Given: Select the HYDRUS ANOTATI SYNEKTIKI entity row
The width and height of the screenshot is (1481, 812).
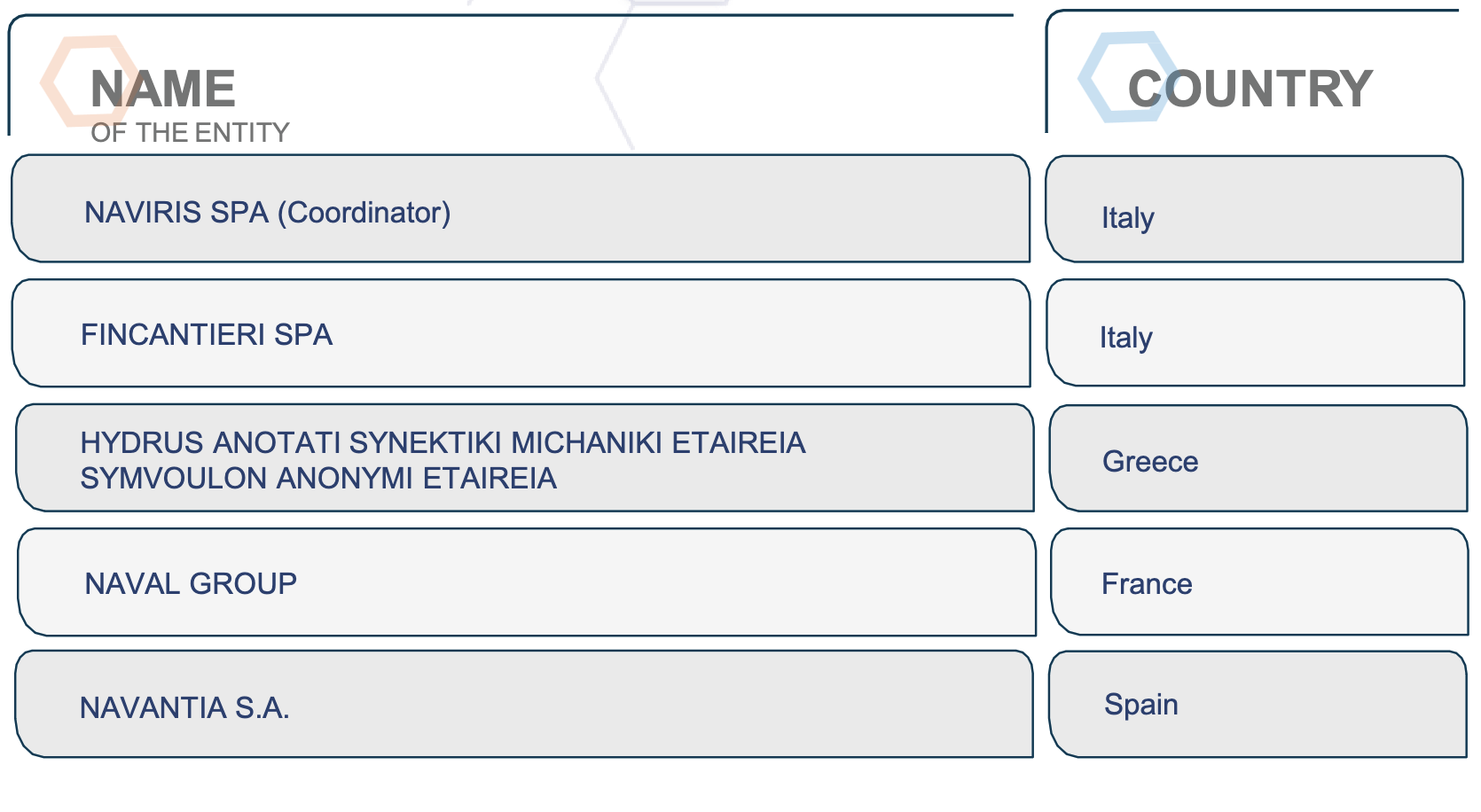Looking at the screenshot, I should pyautogui.click(x=525, y=458).
